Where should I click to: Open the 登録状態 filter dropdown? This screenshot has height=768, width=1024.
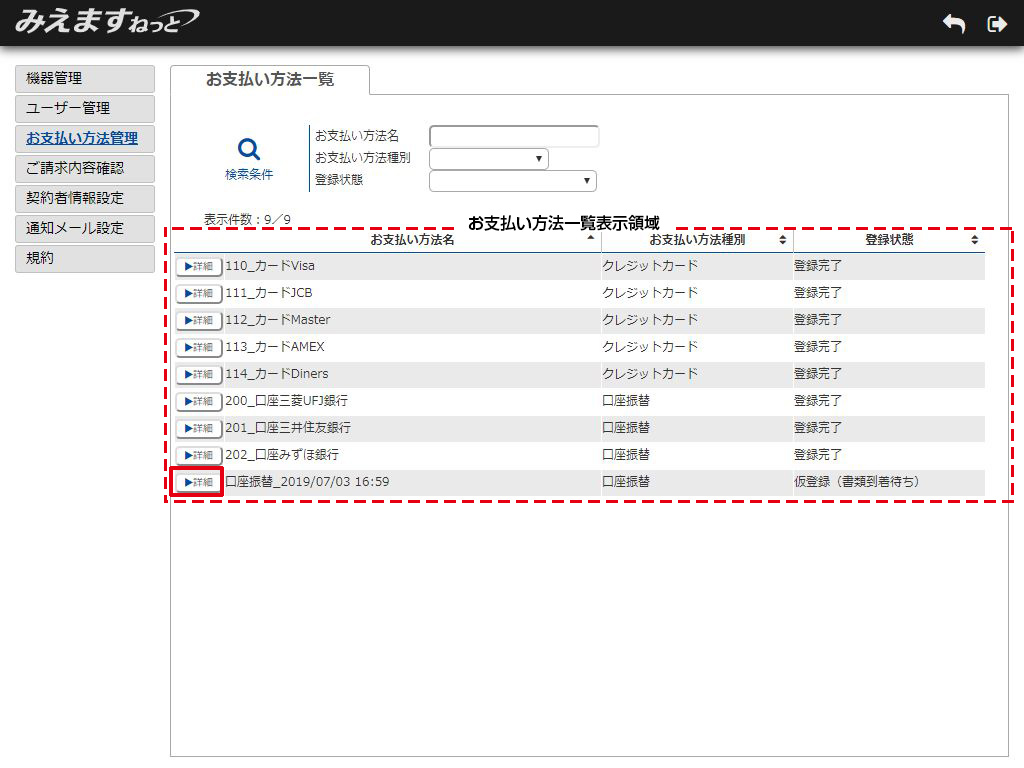(513, 180)
